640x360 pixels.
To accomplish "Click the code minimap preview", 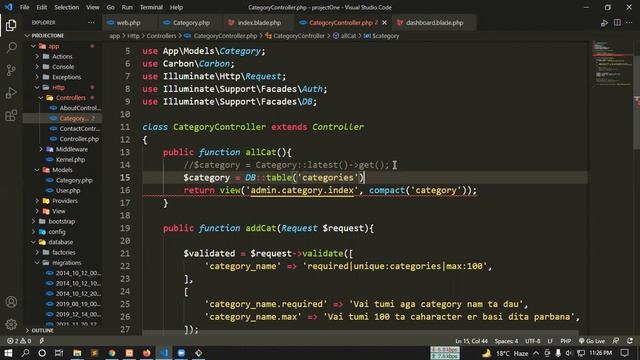I will coord(611,63).
